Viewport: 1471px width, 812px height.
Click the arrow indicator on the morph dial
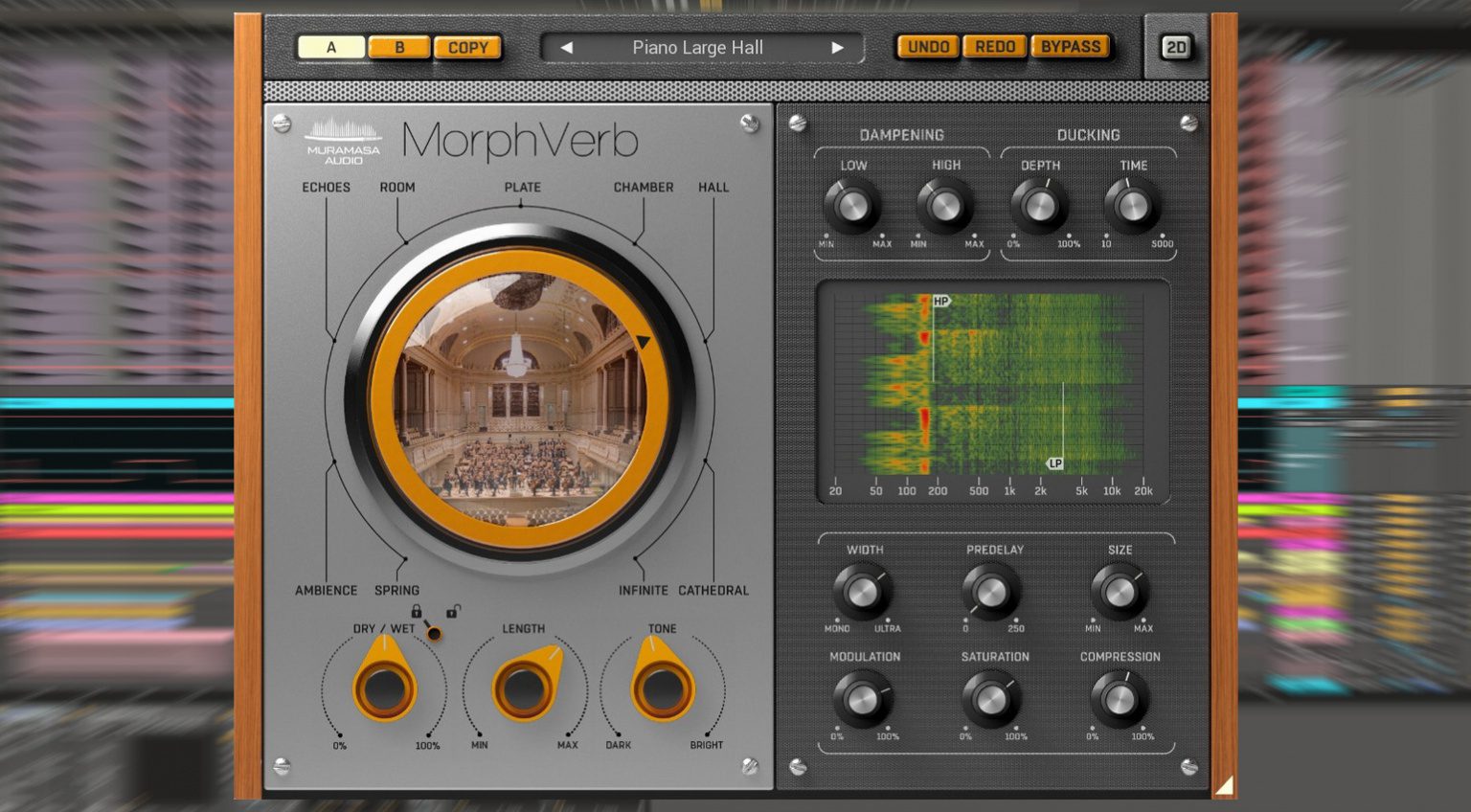coord(643,340)
